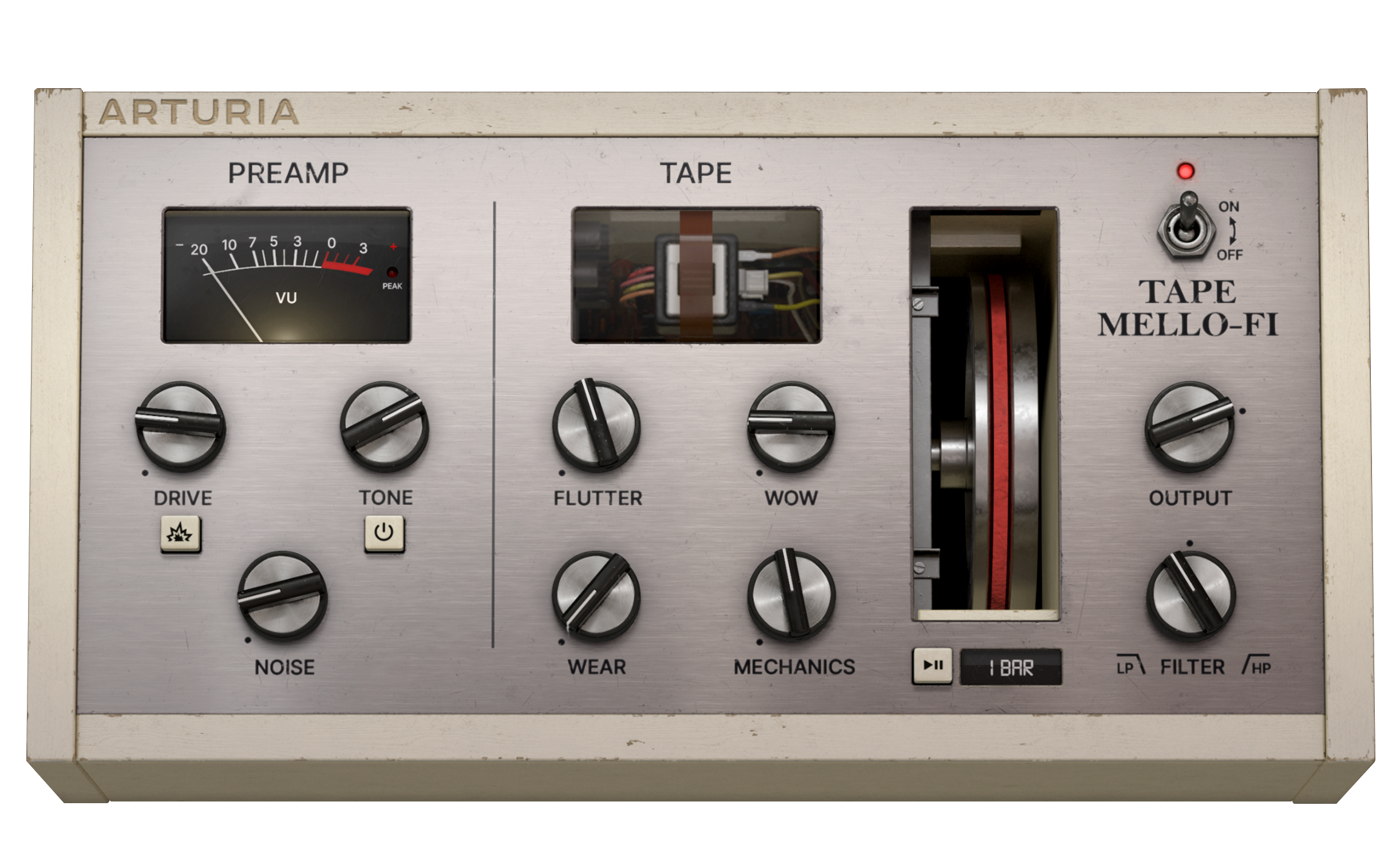Click the PREAMP section heading
The image size is (1400, 865).
(288, 173)
